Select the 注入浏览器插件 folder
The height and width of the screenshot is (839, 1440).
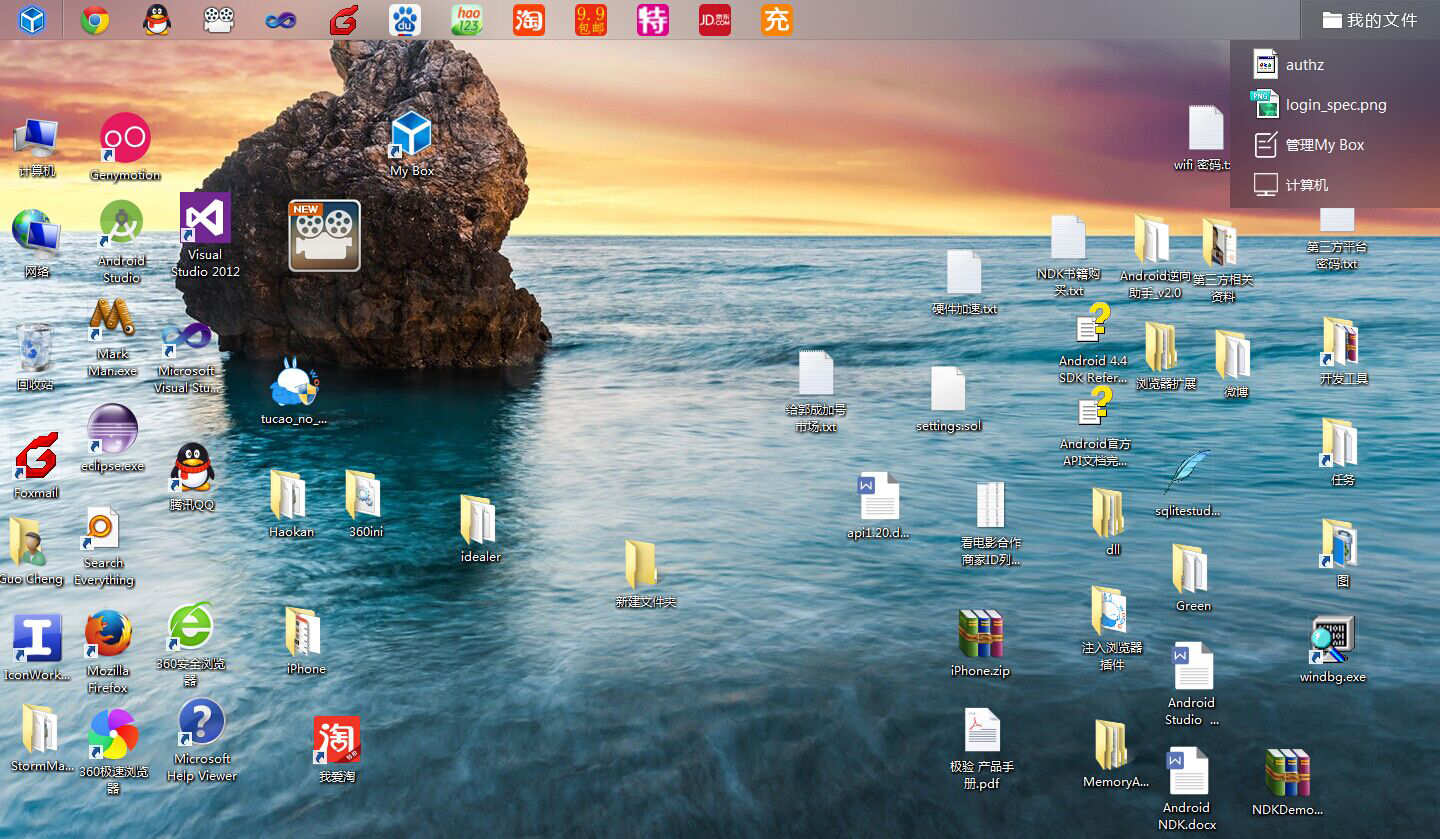click(1111, 628)
